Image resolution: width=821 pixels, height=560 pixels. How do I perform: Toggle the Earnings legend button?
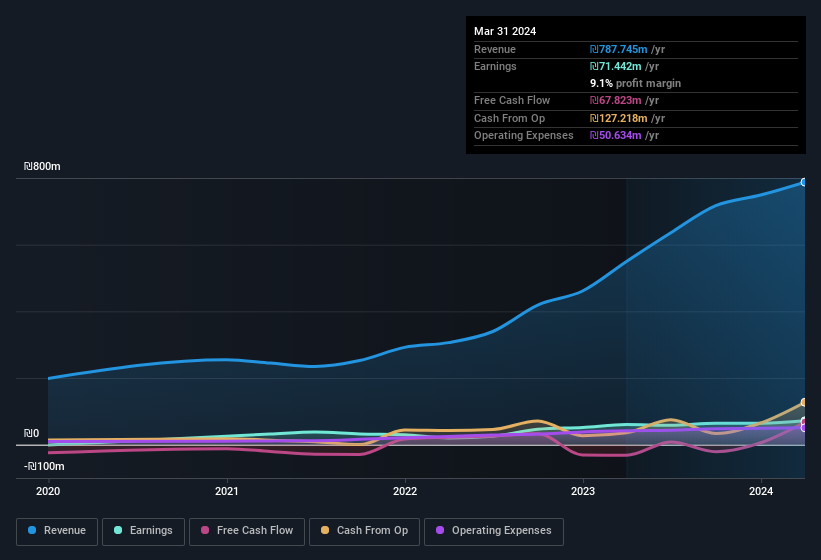(x=143, y=531)
